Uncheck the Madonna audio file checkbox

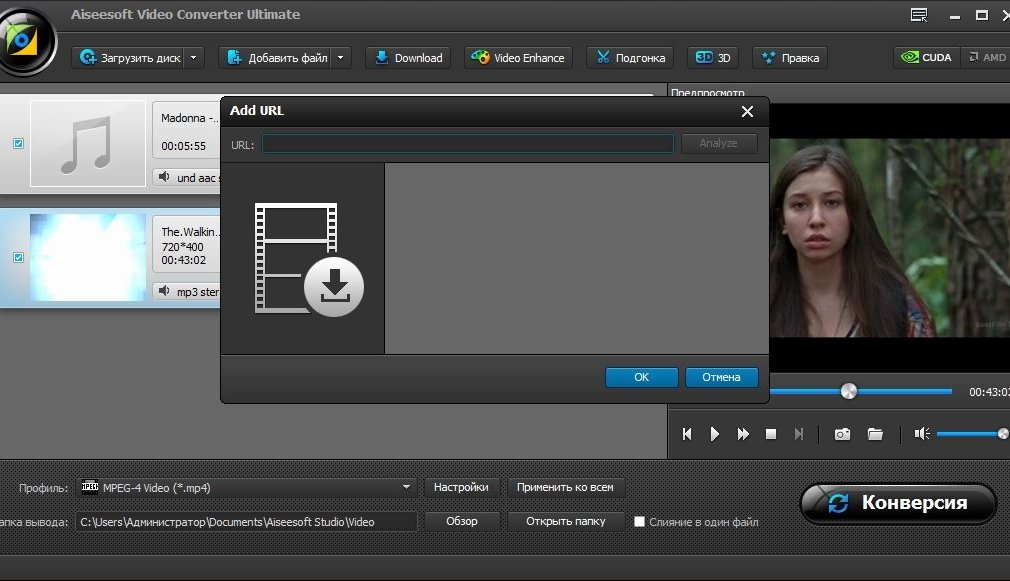coord(19,144)
